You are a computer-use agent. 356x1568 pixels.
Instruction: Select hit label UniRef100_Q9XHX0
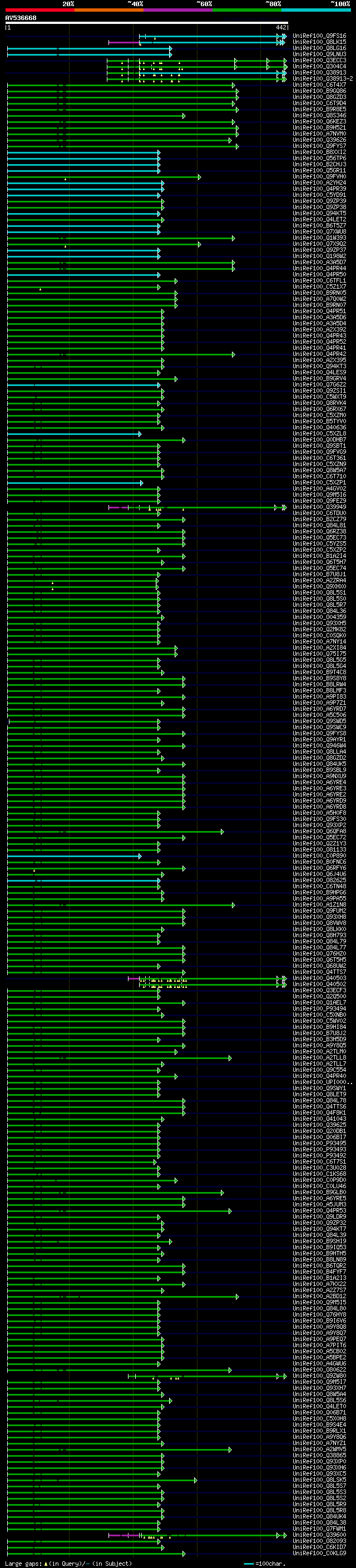point(319,587)
